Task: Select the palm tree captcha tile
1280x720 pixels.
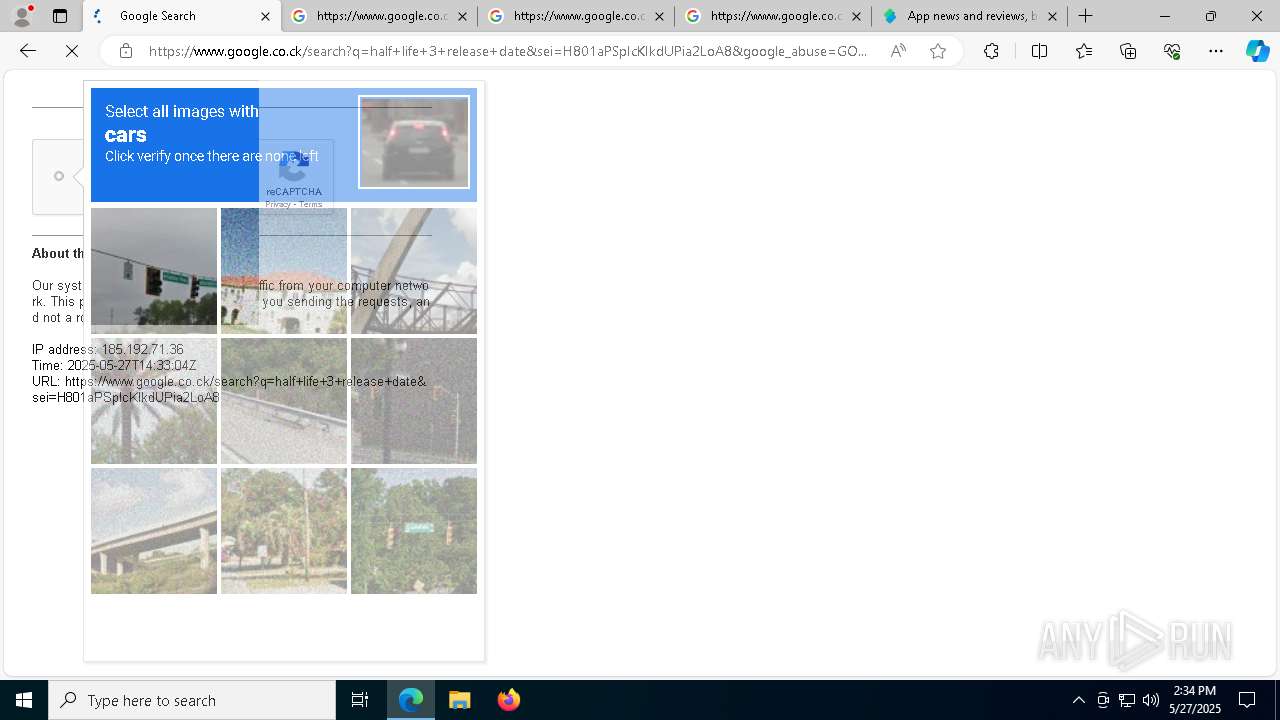Action: pyautogui.click(x=154, y=401)
